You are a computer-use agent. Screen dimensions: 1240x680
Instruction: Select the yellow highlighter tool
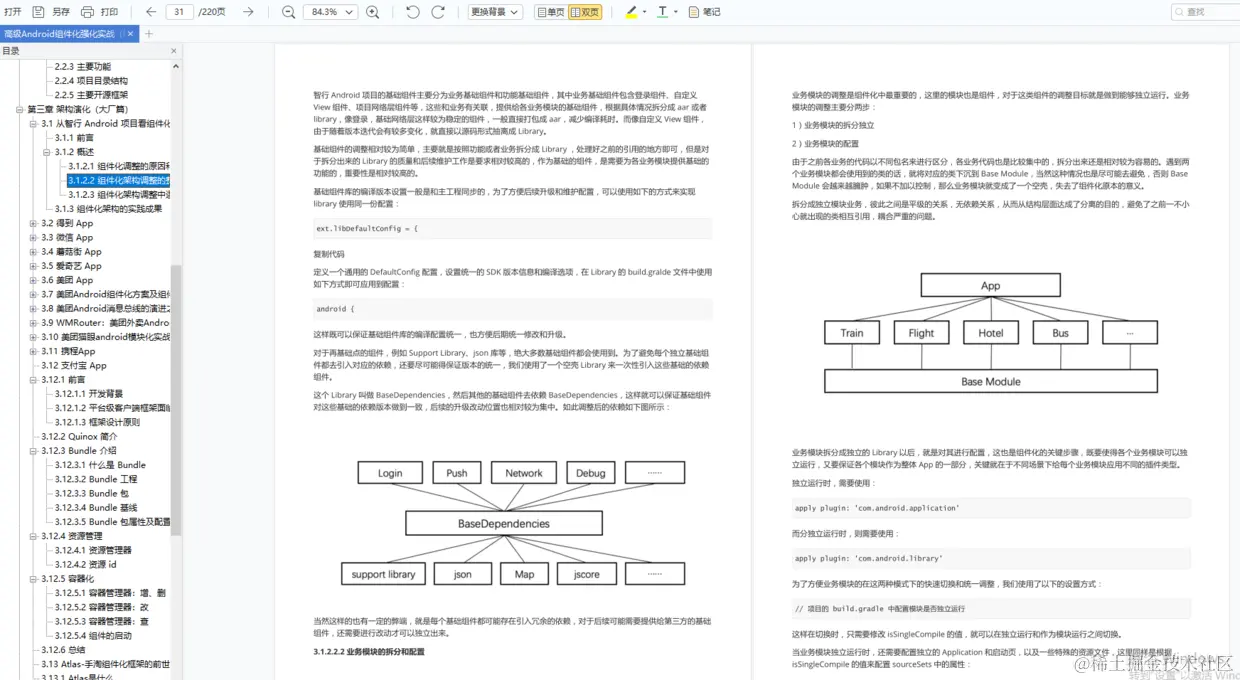pyautogui.click(x=631, y=12)
